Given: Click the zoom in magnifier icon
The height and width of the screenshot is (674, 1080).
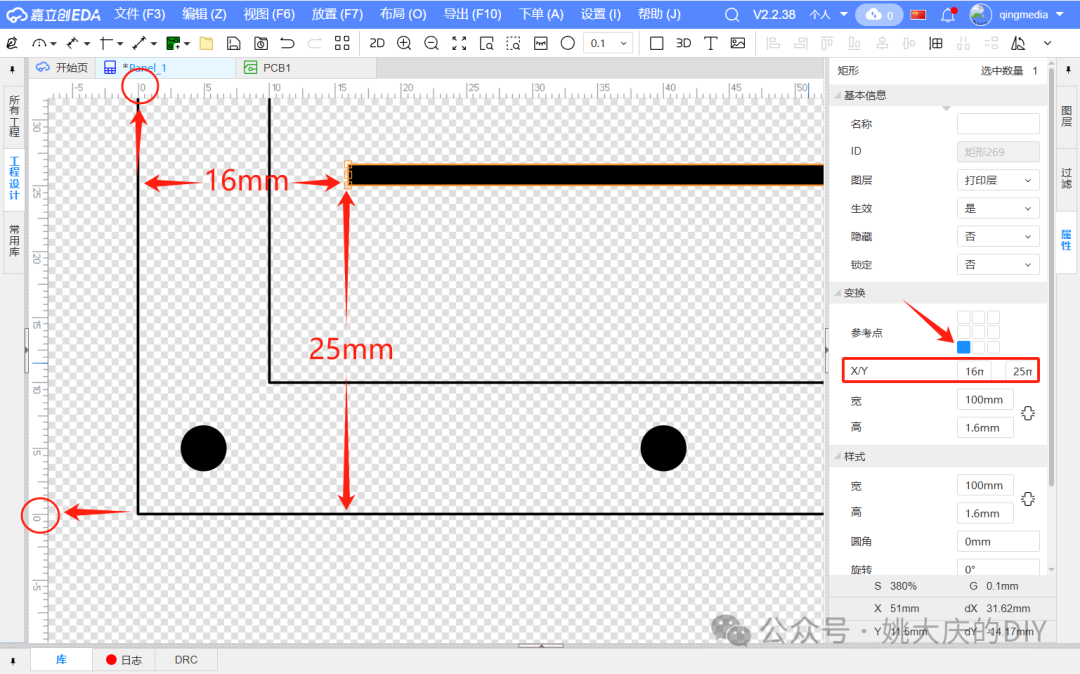Looking at the screenshot, I should 404,43.
